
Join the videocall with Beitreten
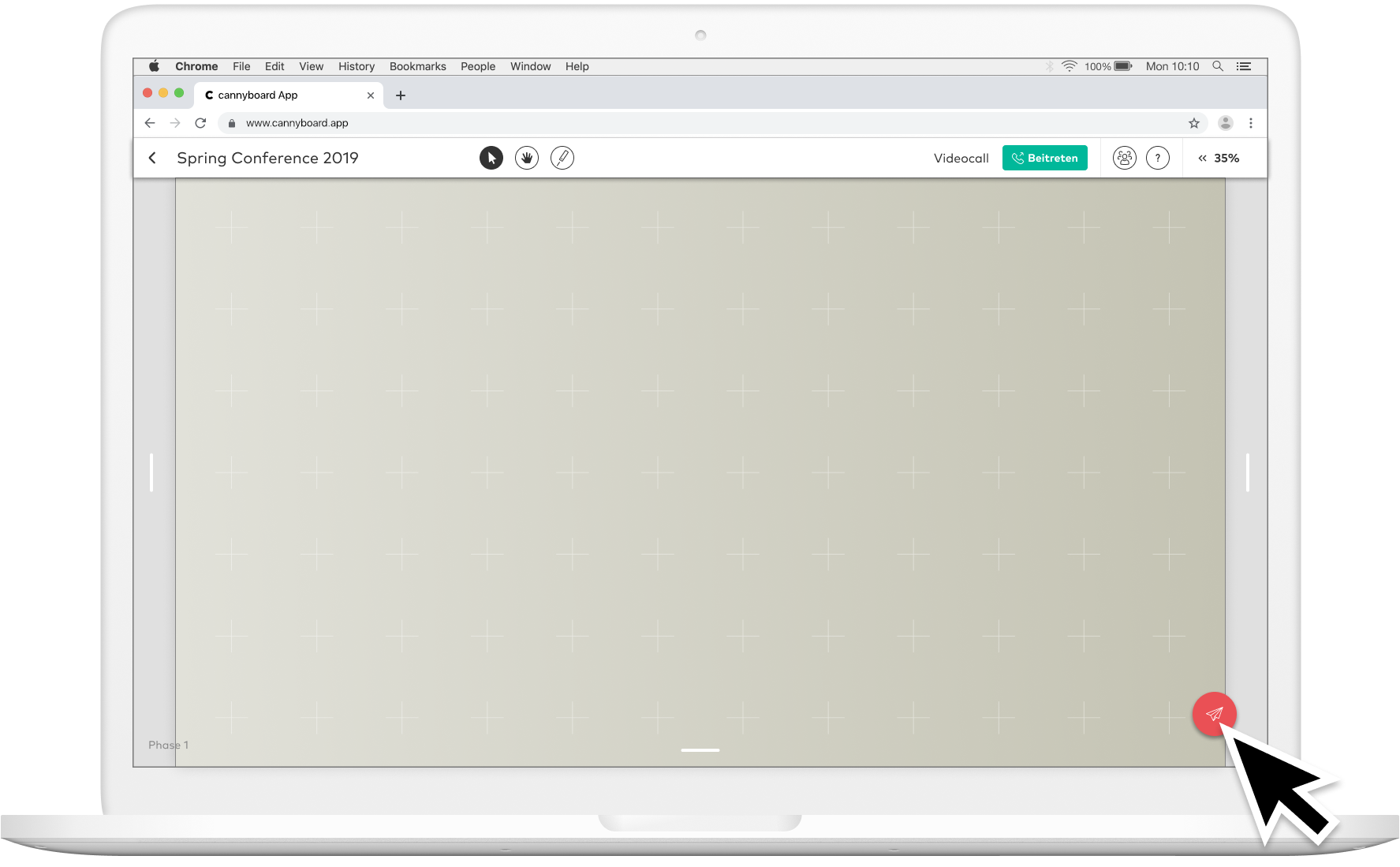(1045, 158)
